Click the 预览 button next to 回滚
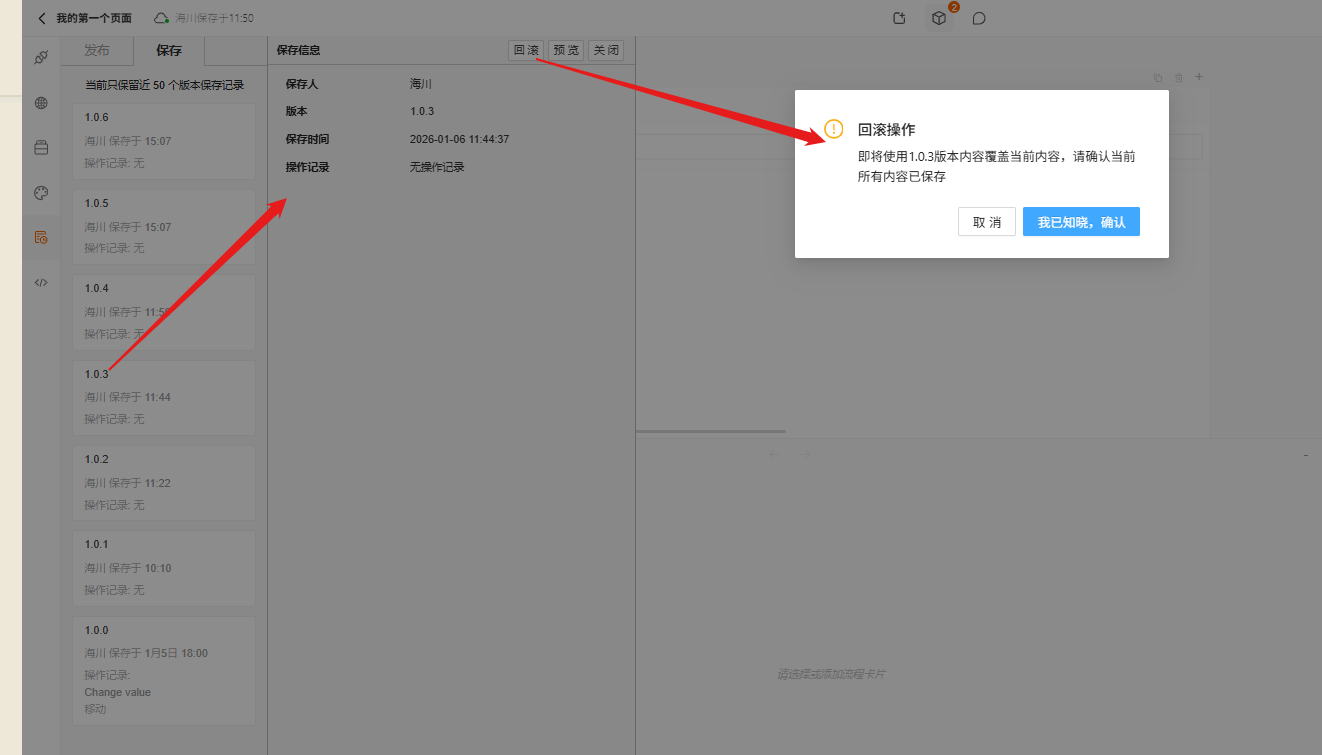This screenshot has width=1322, height=755. click(x=565, y=49)
